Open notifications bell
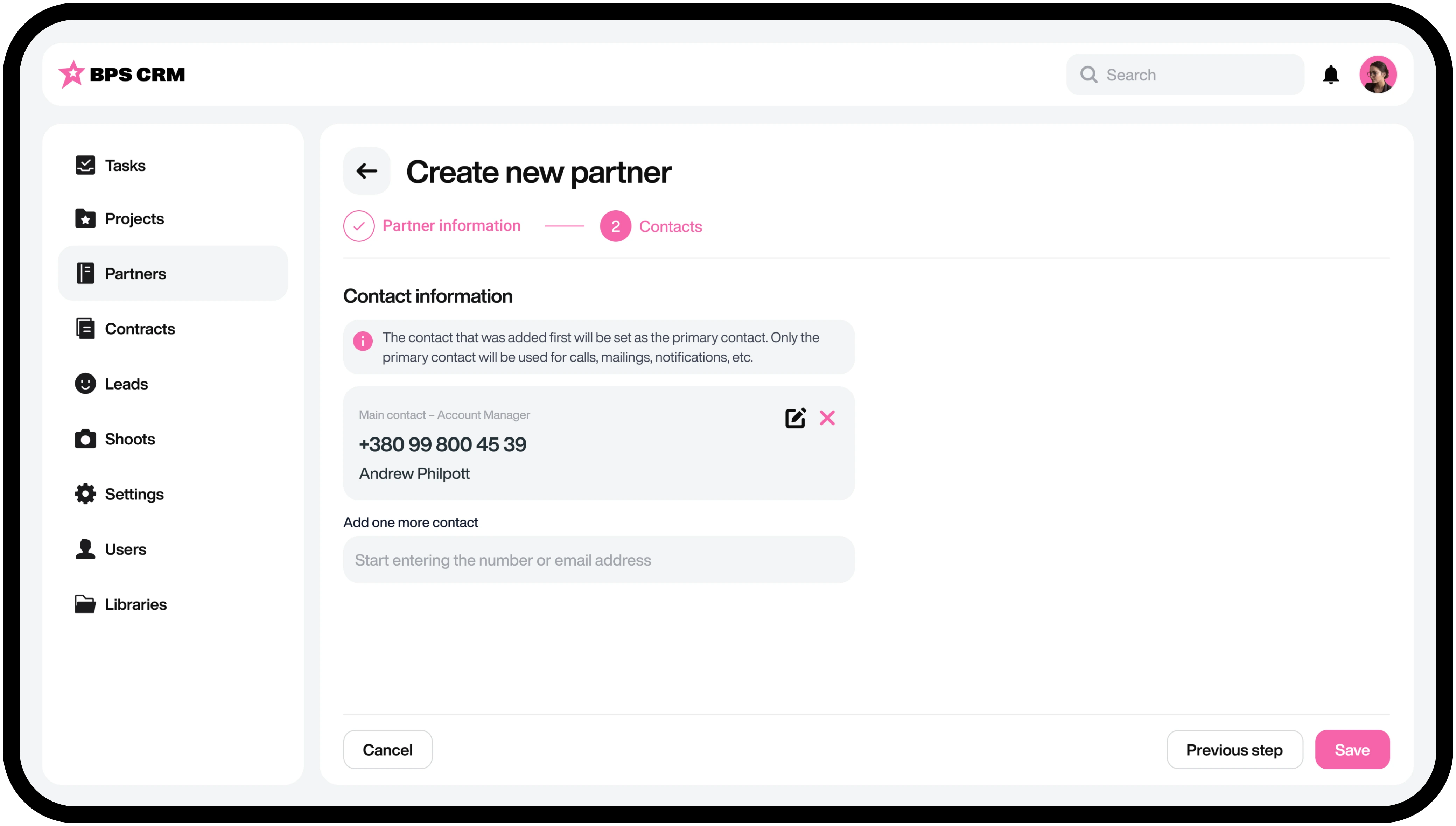Image resolution: width=1456 pixels, height=826 pixels. [x=1330, y=74]
